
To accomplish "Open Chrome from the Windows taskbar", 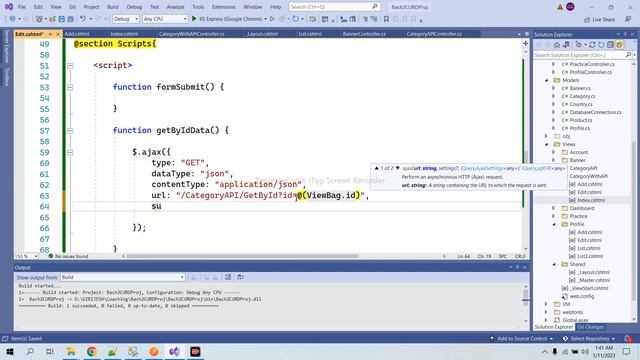I will pos(91,351).
